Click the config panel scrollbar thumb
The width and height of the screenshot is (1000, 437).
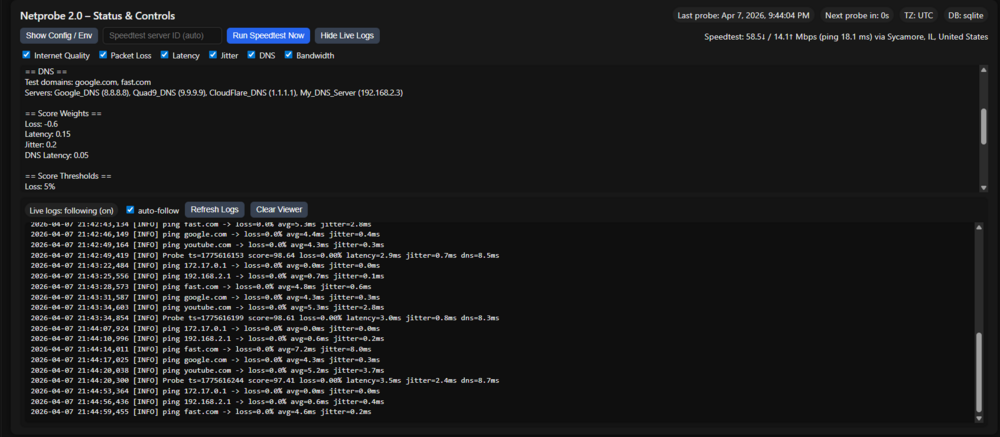point(983,126)
